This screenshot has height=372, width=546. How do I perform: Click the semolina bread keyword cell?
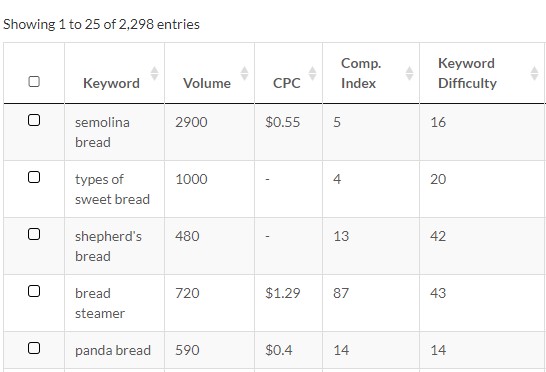point(114,132)
